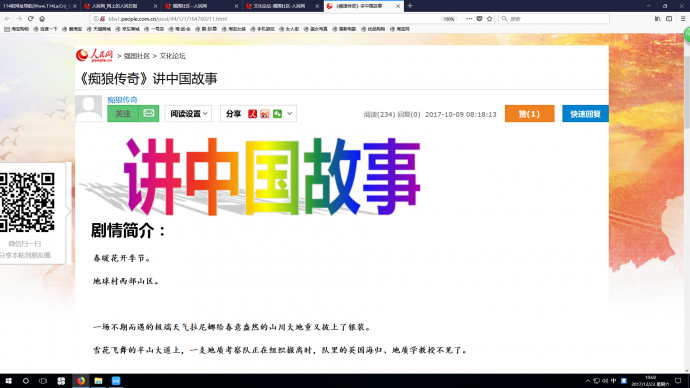
Task: Show hidden tray icons chevron
Action: coord(588,381)
